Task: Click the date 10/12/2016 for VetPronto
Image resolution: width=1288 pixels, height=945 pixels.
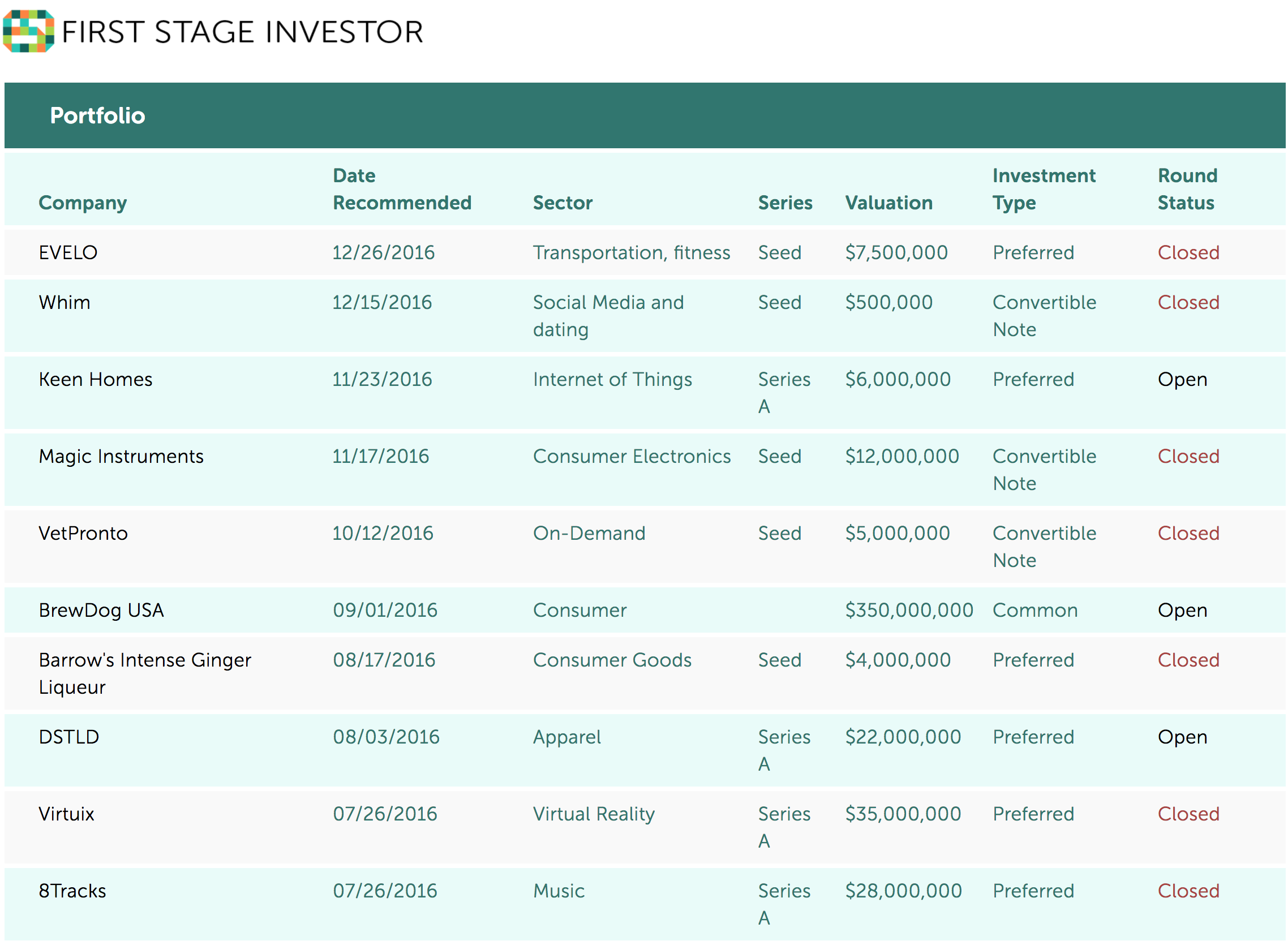Action: 383,534
